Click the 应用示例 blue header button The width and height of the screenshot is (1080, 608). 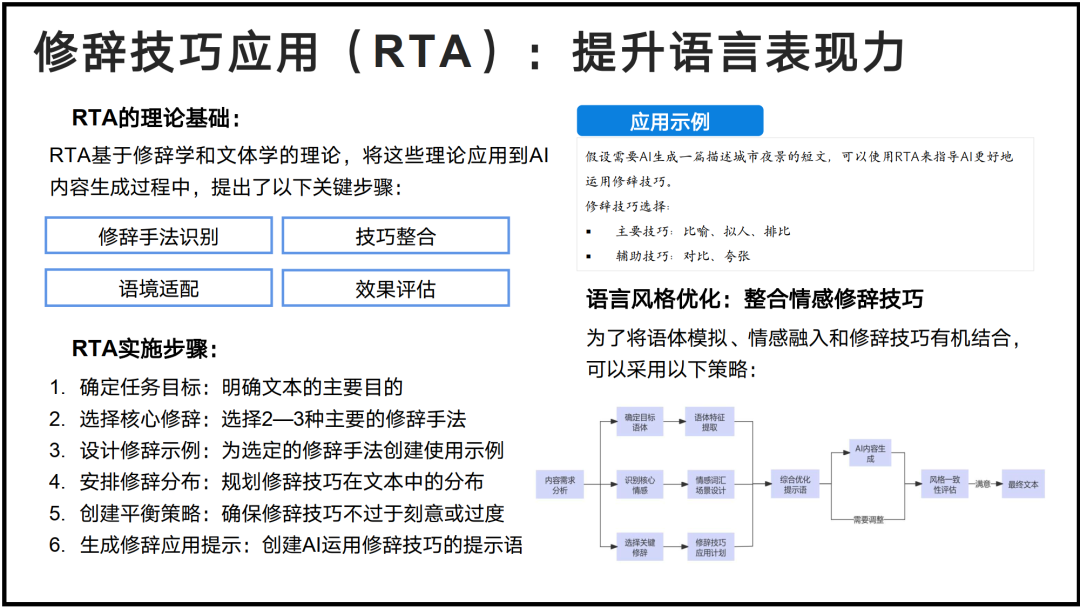tap(669, 122)
